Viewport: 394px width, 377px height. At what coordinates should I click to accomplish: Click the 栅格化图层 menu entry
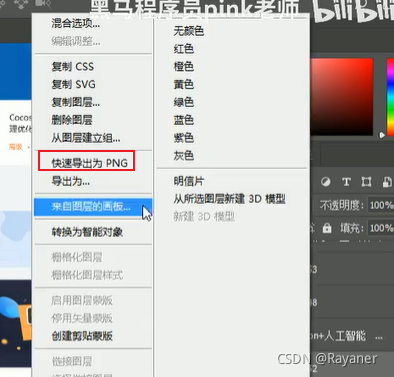coord(77,257)
